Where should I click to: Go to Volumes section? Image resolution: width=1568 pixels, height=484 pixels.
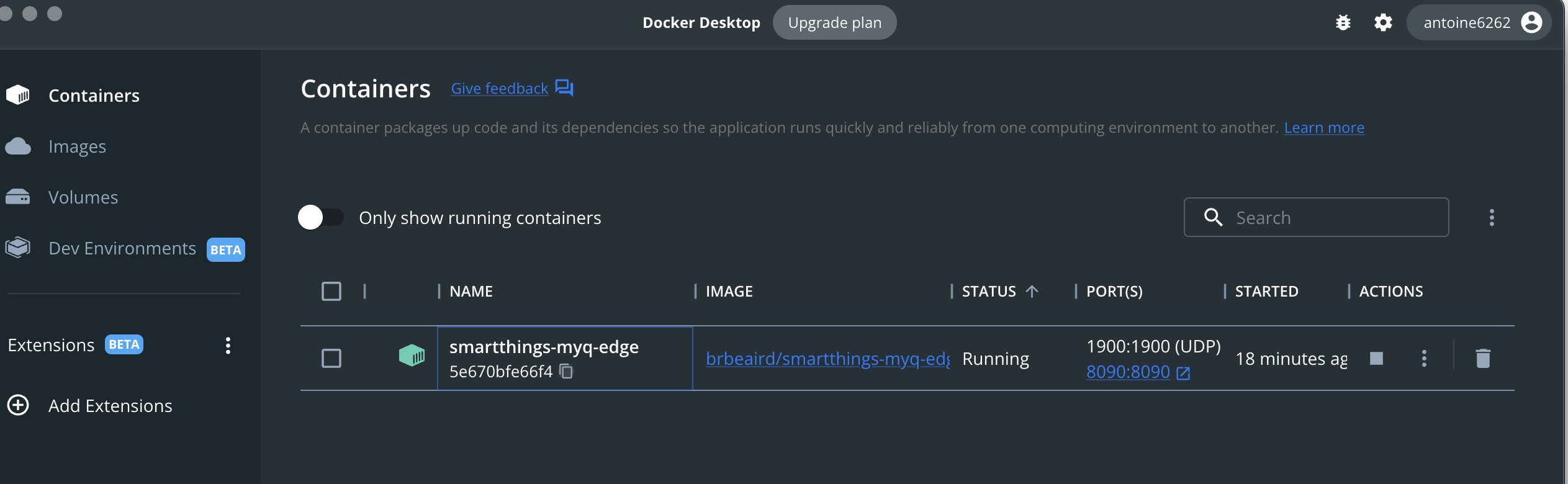pyautogui.click(x=83, y=197)
